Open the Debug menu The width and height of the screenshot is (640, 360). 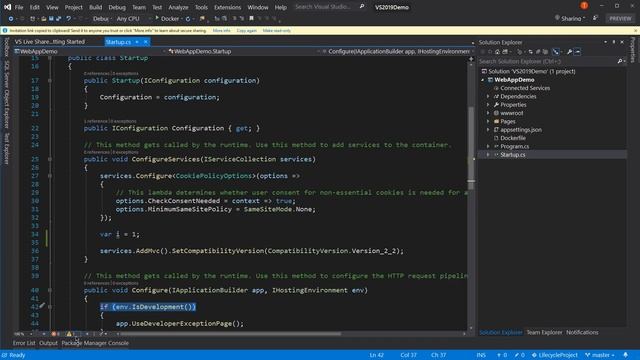click(117, 7)
